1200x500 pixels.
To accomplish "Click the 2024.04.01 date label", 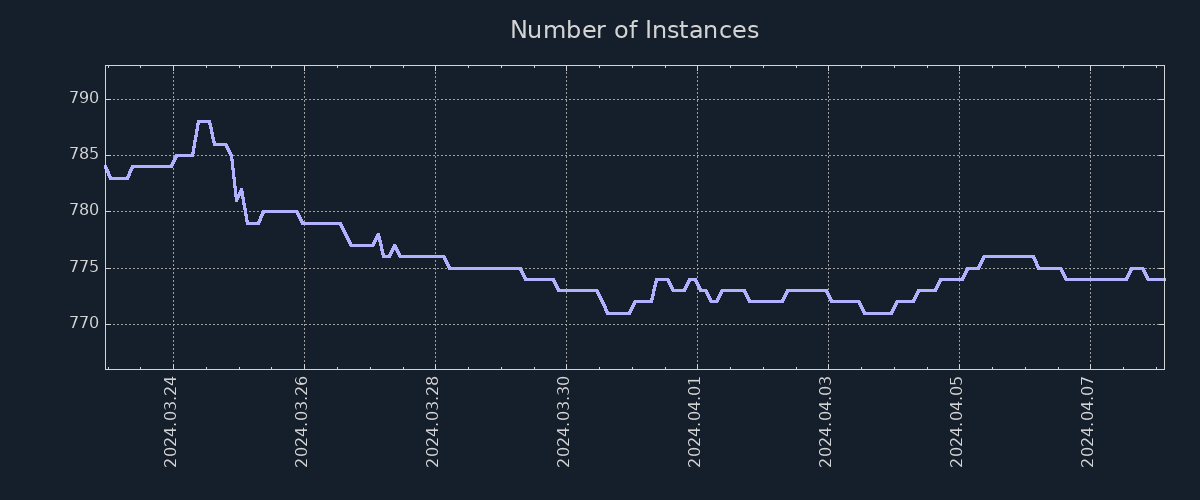I will [x=695, y=421].
